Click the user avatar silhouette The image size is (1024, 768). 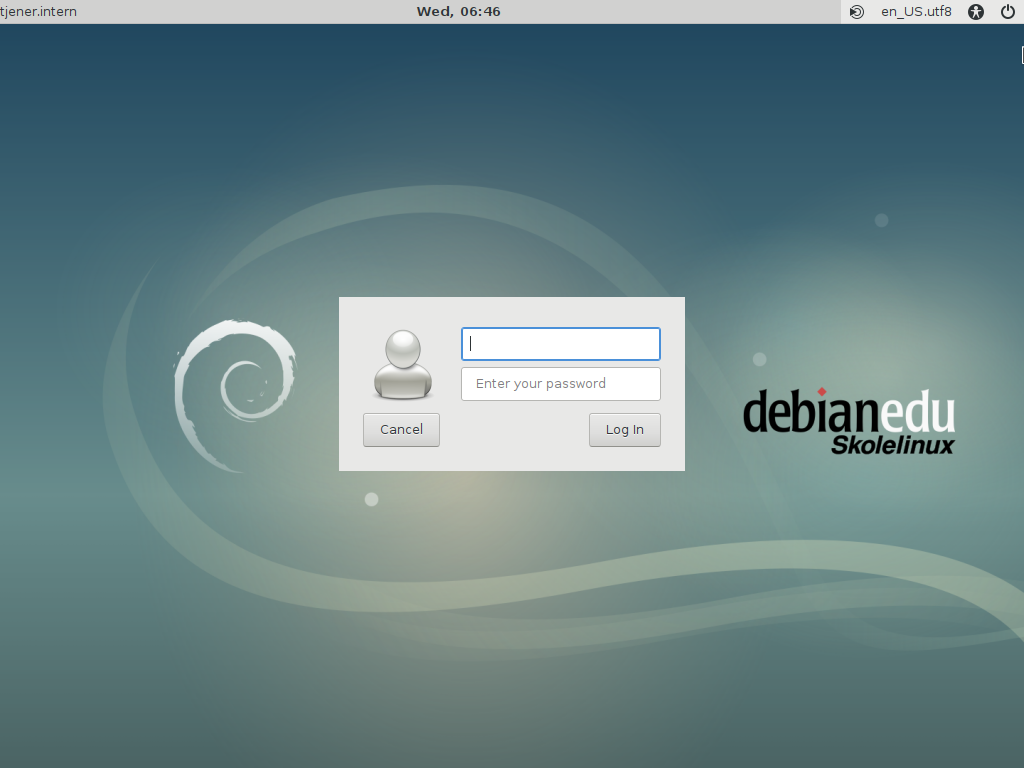pyautogui.click(x=402, y=364)
